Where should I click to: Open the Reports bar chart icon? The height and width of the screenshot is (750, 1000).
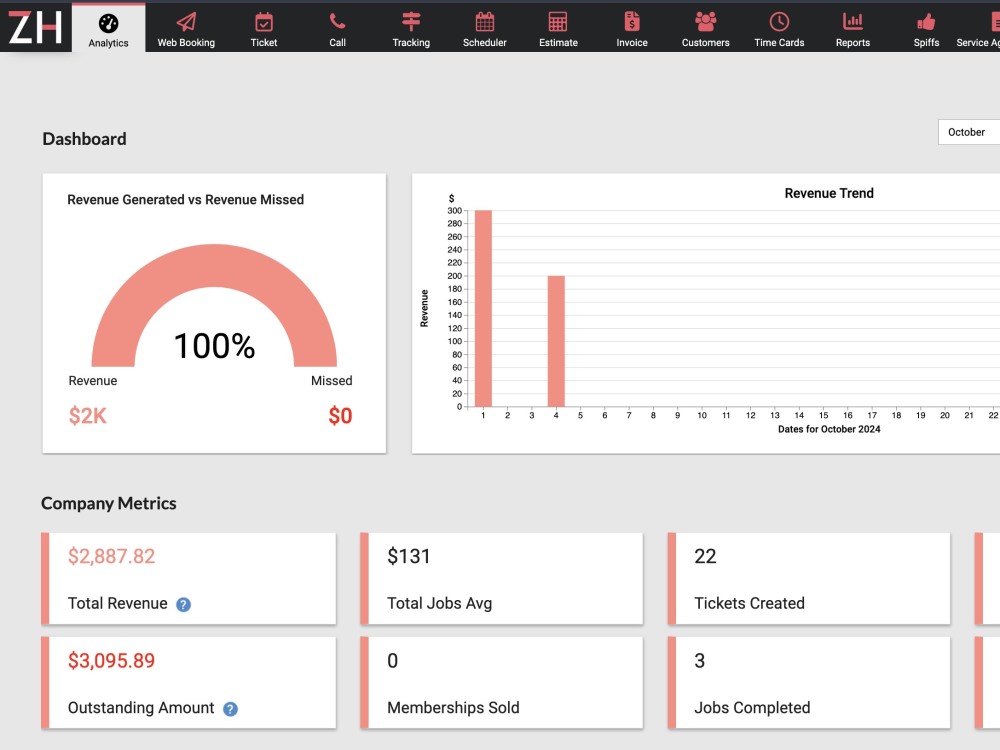(853, 22)
